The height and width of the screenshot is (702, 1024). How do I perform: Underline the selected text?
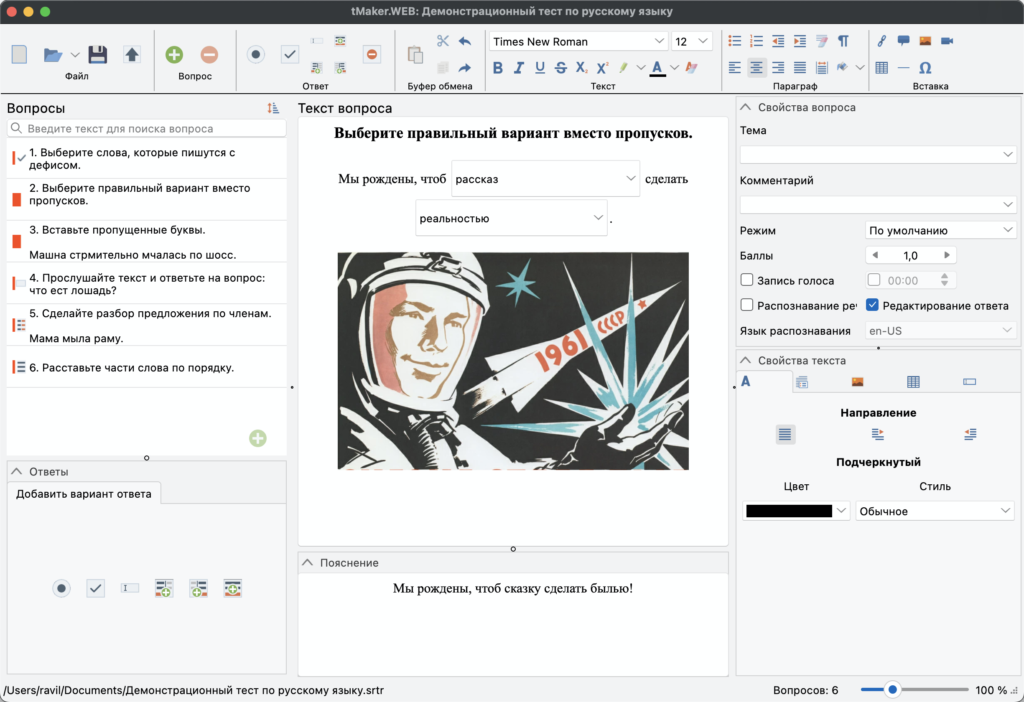coord(539,68)
